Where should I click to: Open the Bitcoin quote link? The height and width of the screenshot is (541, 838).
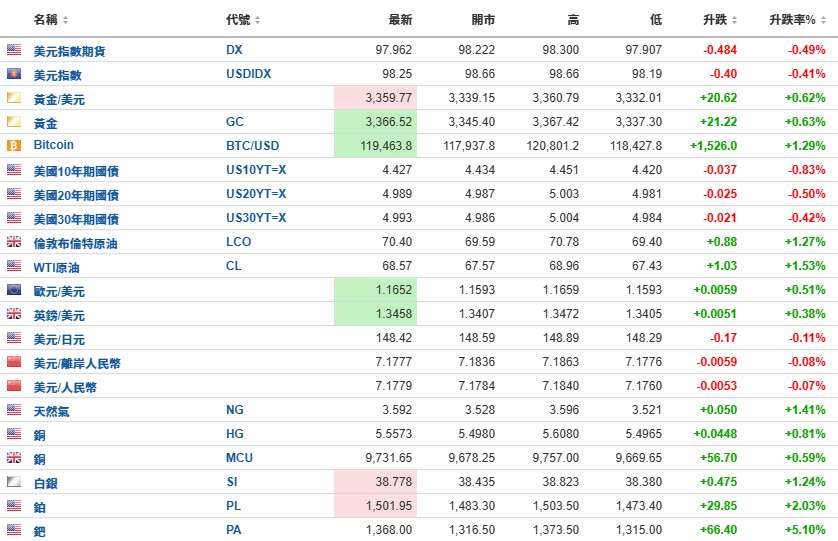[53, 145]
